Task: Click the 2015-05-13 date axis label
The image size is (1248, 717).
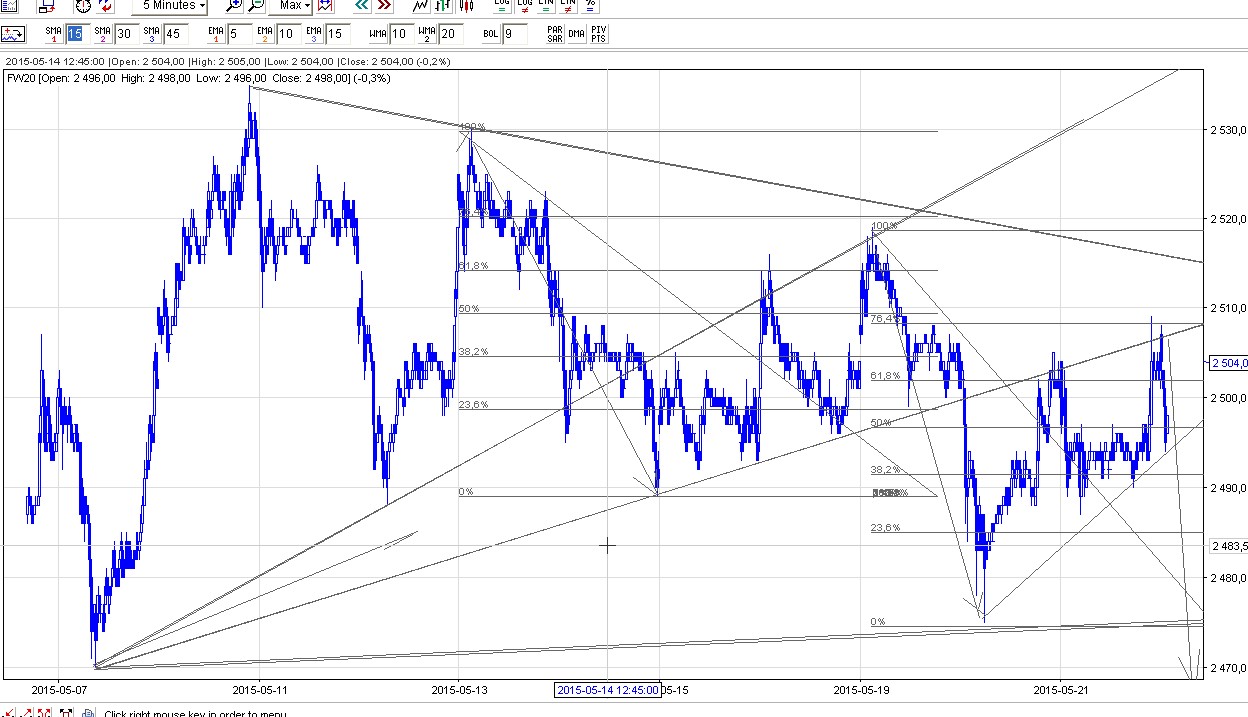Action: (x=460, y=689)
